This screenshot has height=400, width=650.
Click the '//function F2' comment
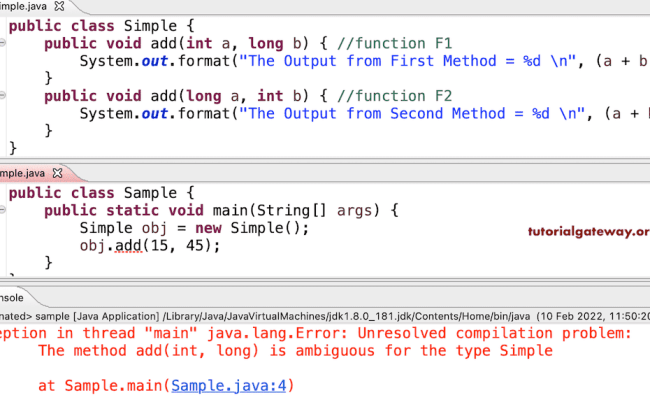(394, 96)
